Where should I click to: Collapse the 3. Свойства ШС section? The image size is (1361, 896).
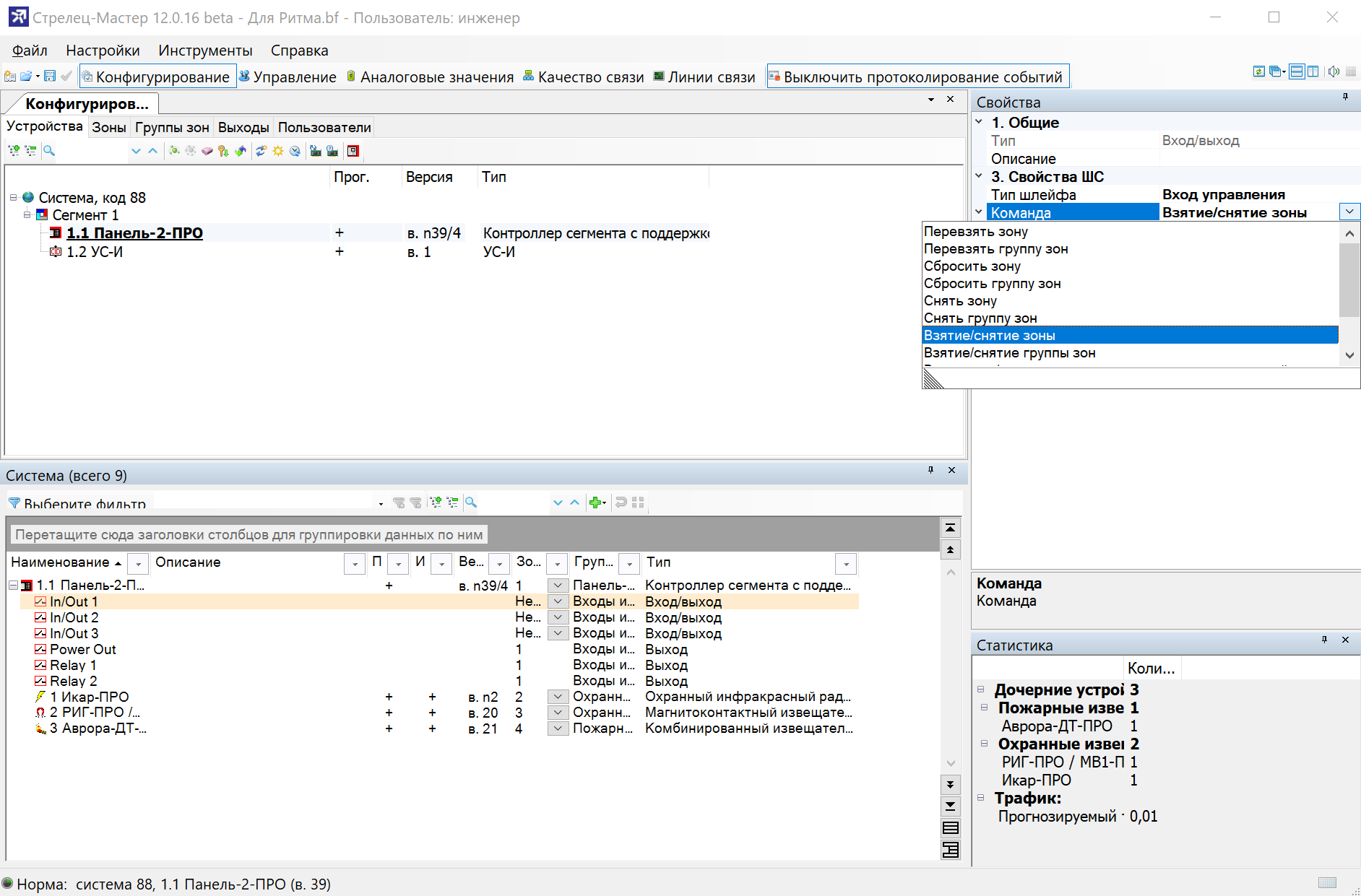coord(979,175)
